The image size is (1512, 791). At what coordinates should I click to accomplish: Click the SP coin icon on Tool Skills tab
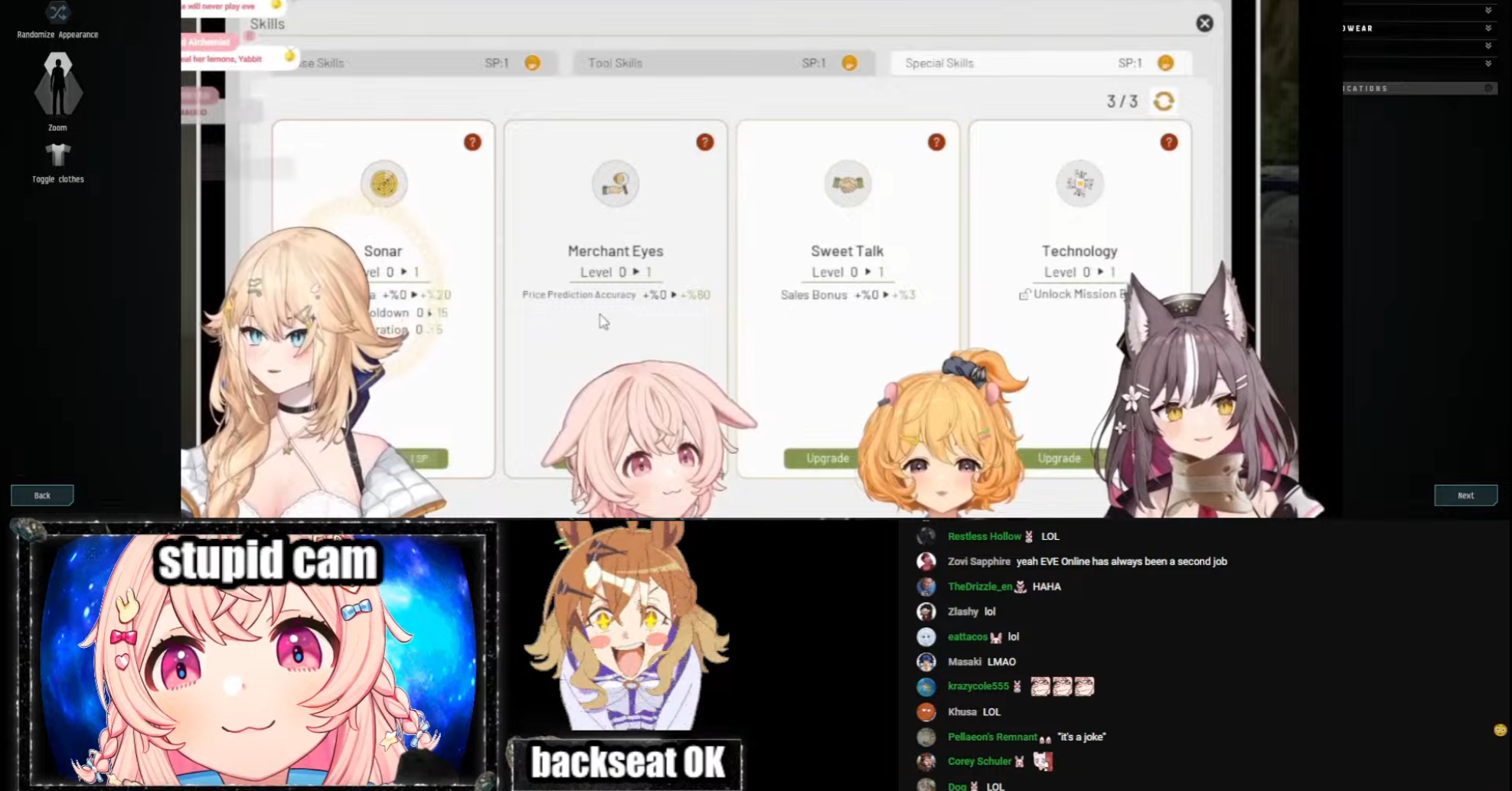pos(849,63)
